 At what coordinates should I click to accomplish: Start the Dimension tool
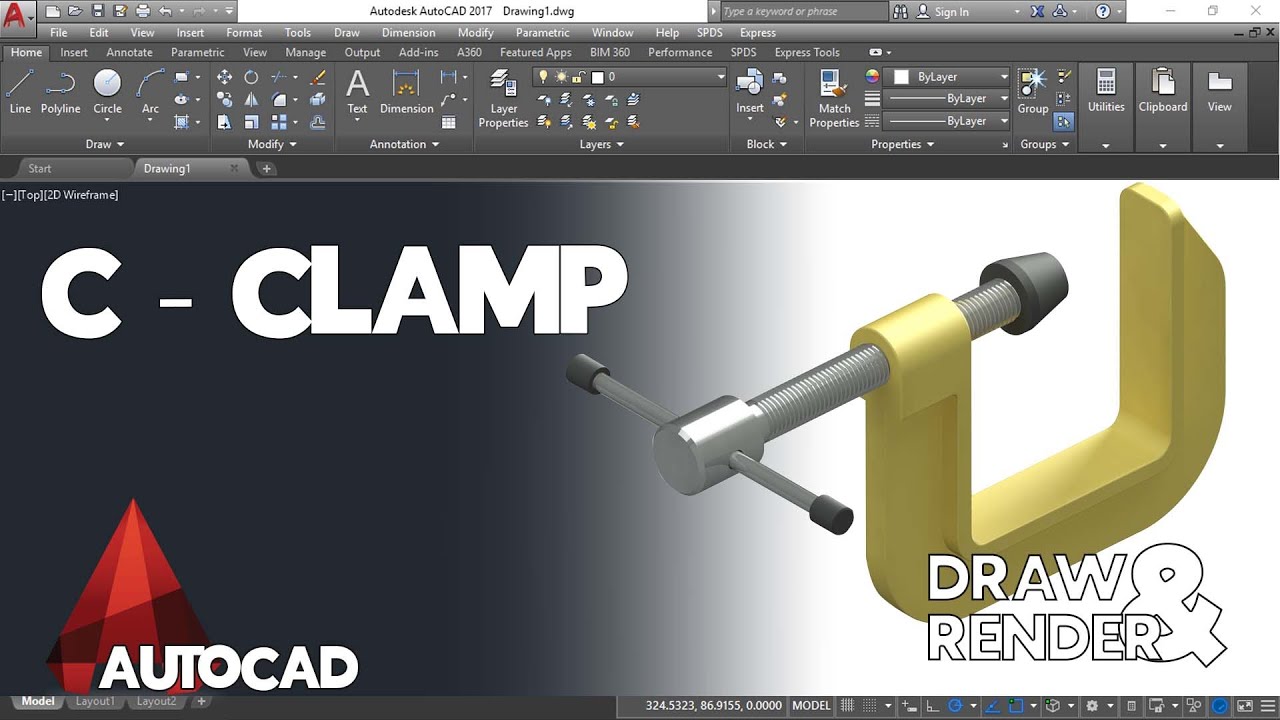(406, 91)
